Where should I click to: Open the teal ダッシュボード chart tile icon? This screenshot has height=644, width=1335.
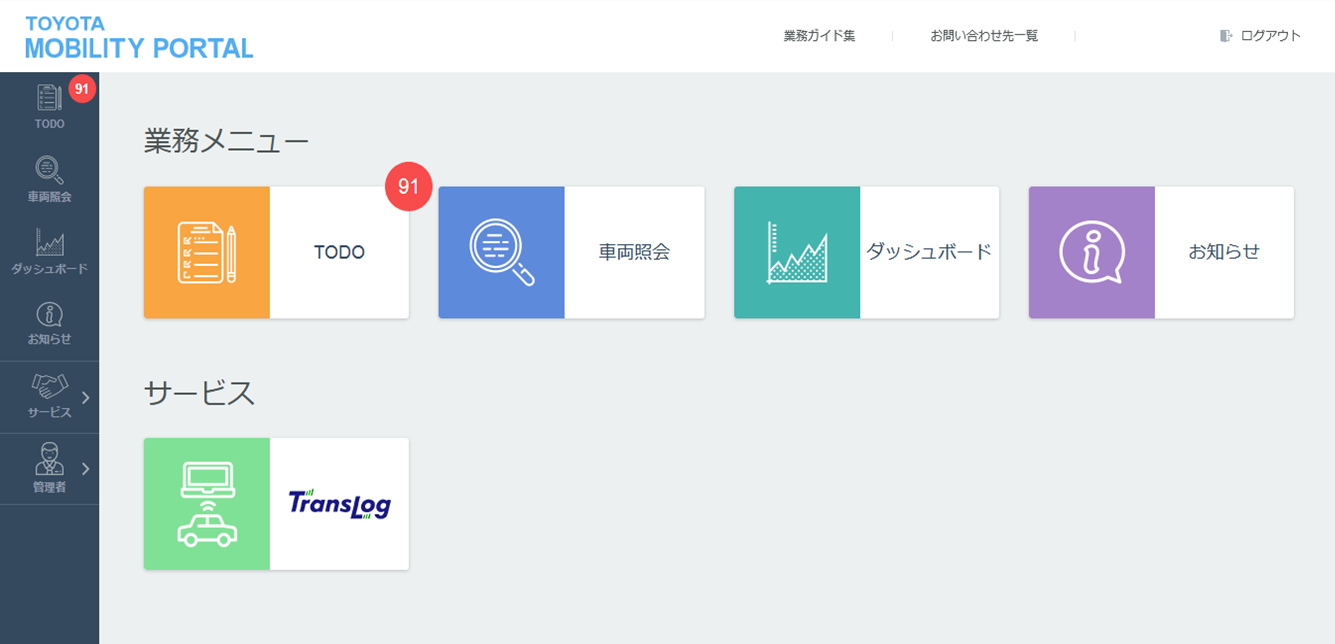click(x=797, y=253)
